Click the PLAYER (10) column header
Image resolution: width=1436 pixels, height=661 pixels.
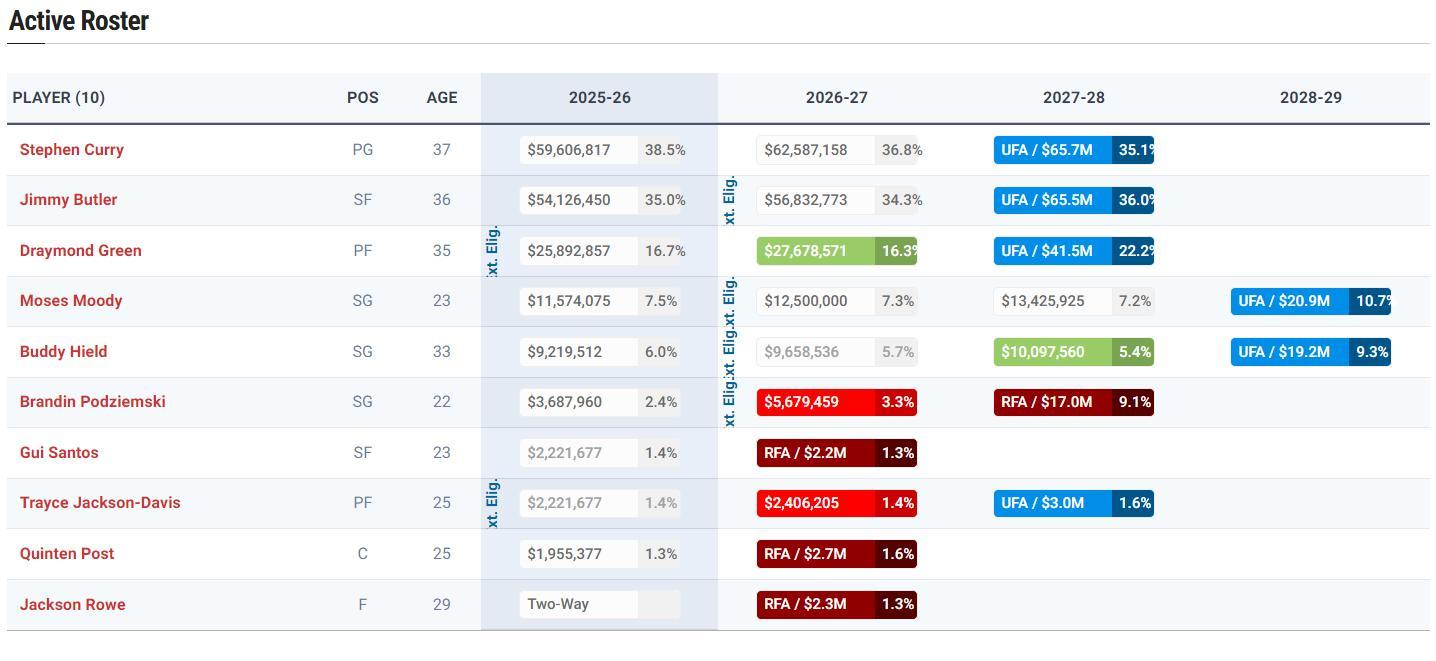tap(59, 98)
